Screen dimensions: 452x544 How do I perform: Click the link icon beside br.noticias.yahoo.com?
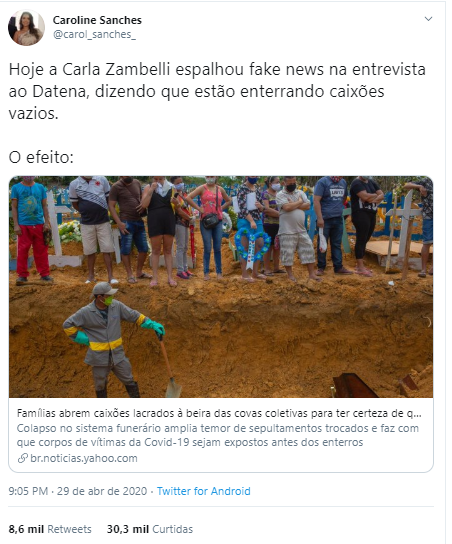tap(23, 458)
